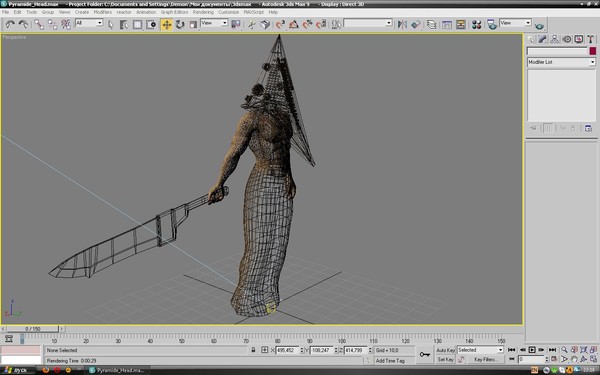Toggle Absolute/Offset transform type-in mode
The image size is (600, 375).
pos(264,350)
